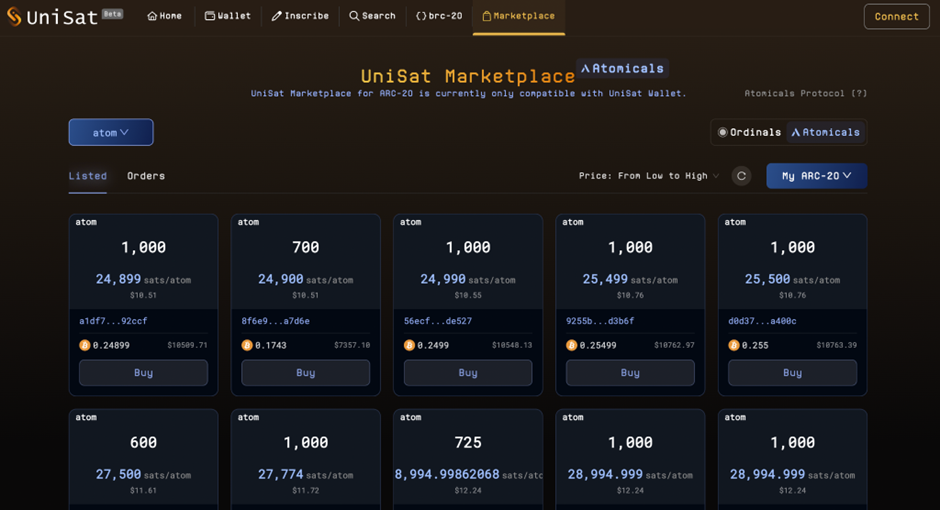Click the 27,774 sats/atom price text
This screenshot has height=510, width=940.
(306, 475)
